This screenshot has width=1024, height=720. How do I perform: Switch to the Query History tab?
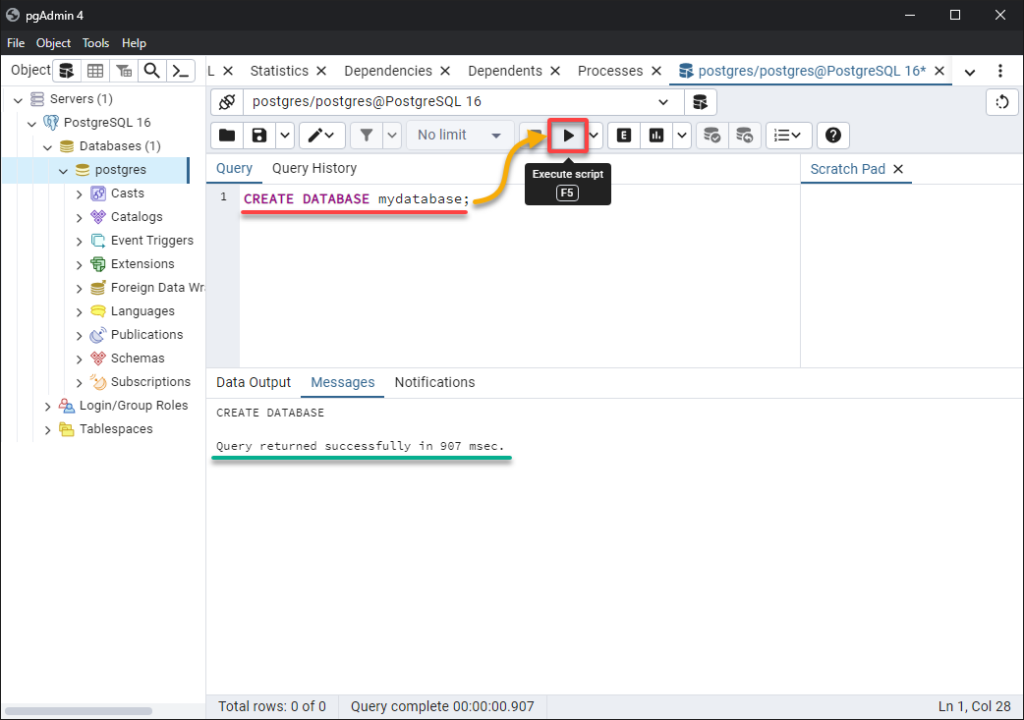pyautogui.click(x=314, y=168)
